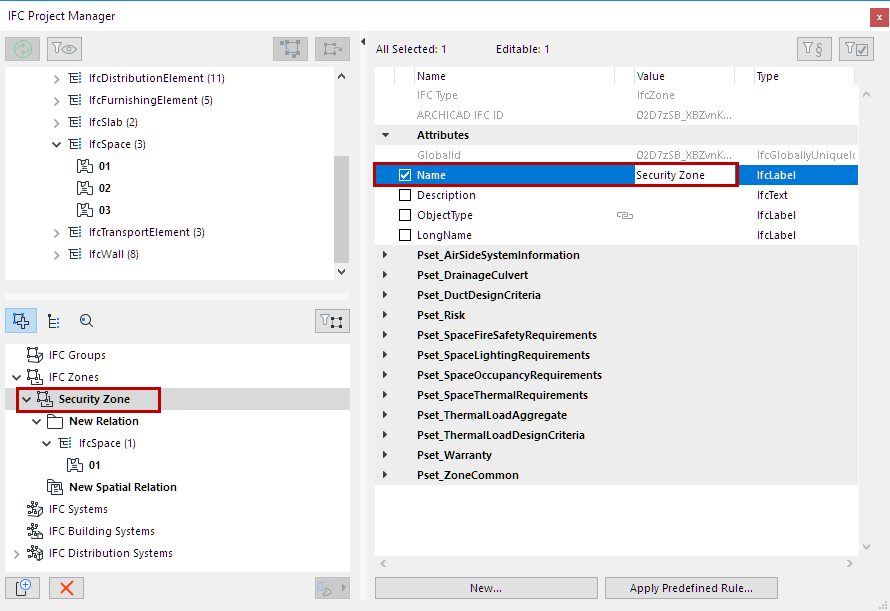Open the IfcWall (8) tree item
Screen dimensions: 890x611
(x=57, y=253)
